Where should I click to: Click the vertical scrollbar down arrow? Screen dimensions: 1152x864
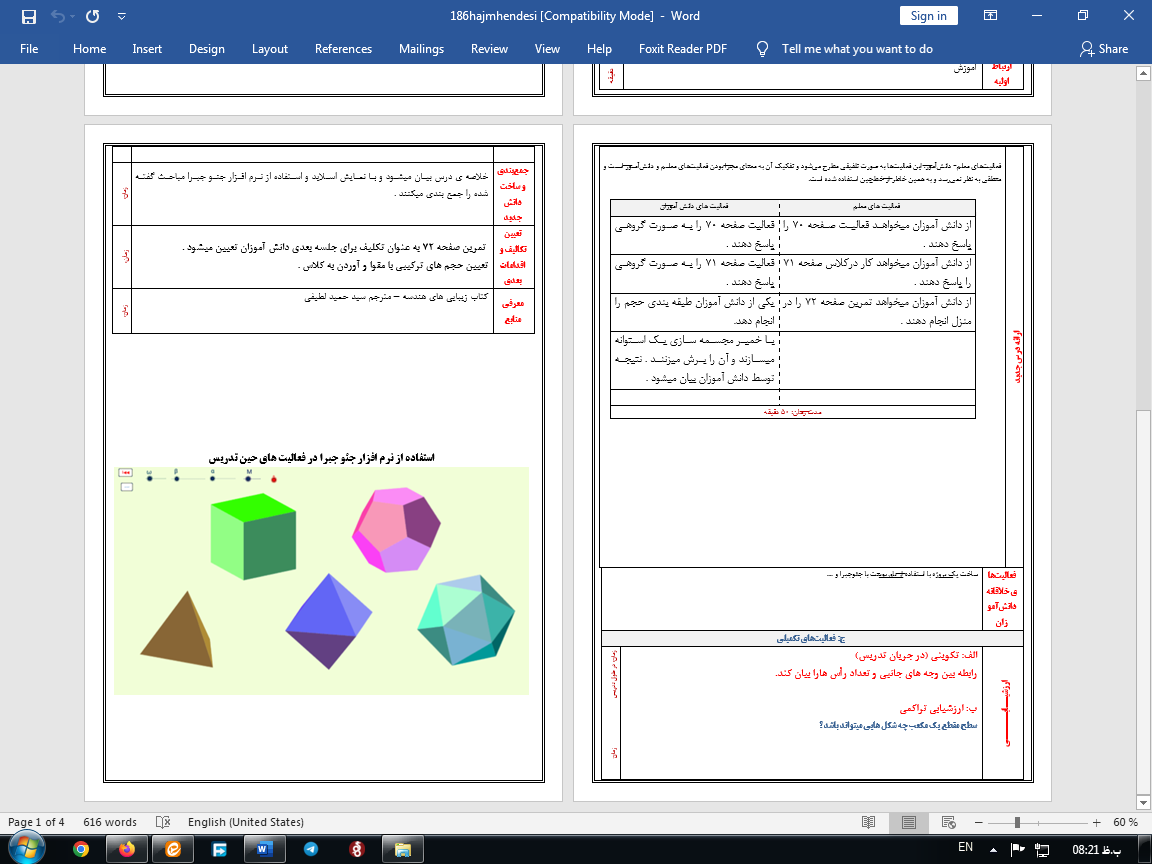(x=1143, y=802)
